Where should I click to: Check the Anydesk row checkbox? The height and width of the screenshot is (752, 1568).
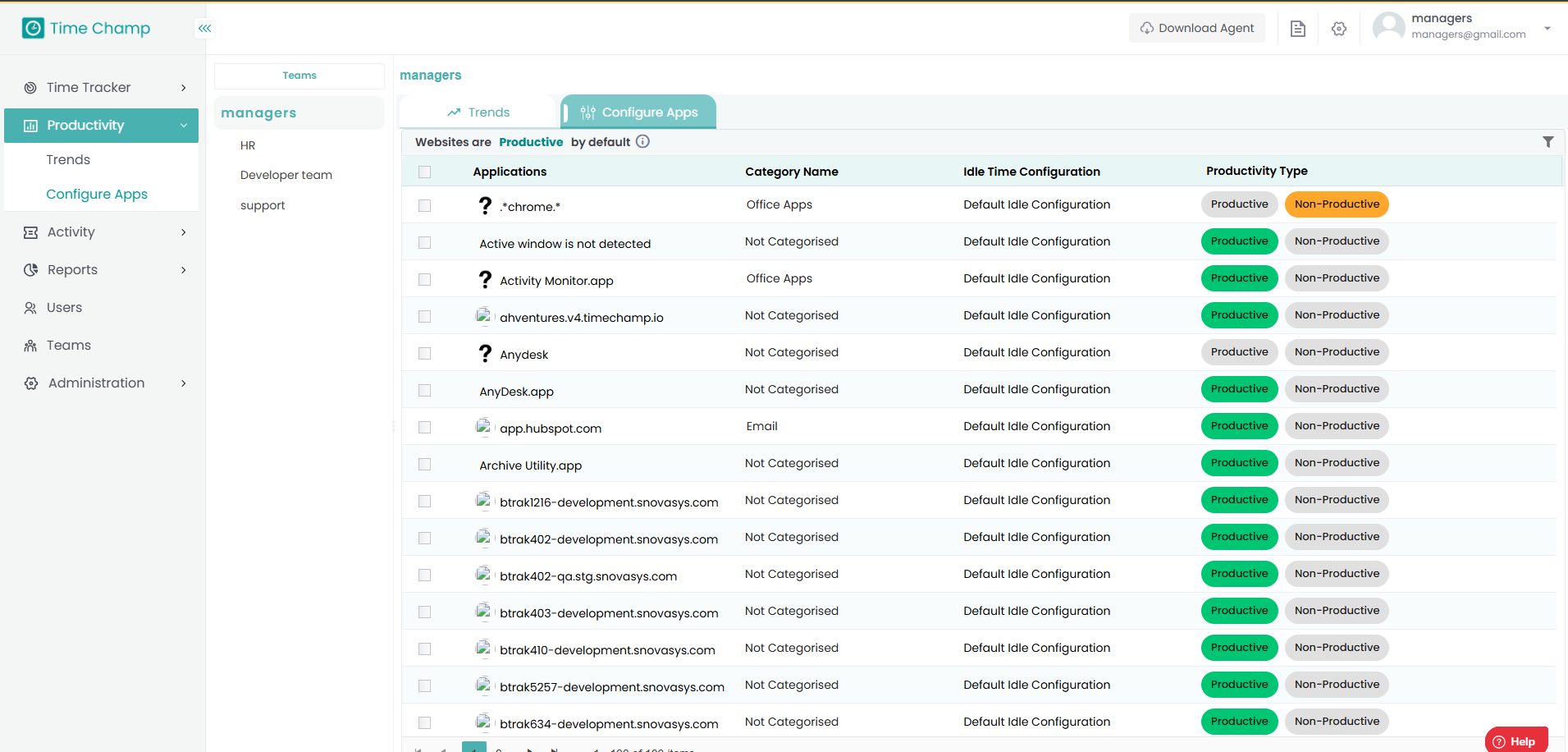pyautogui.click(x=424, y=353)
